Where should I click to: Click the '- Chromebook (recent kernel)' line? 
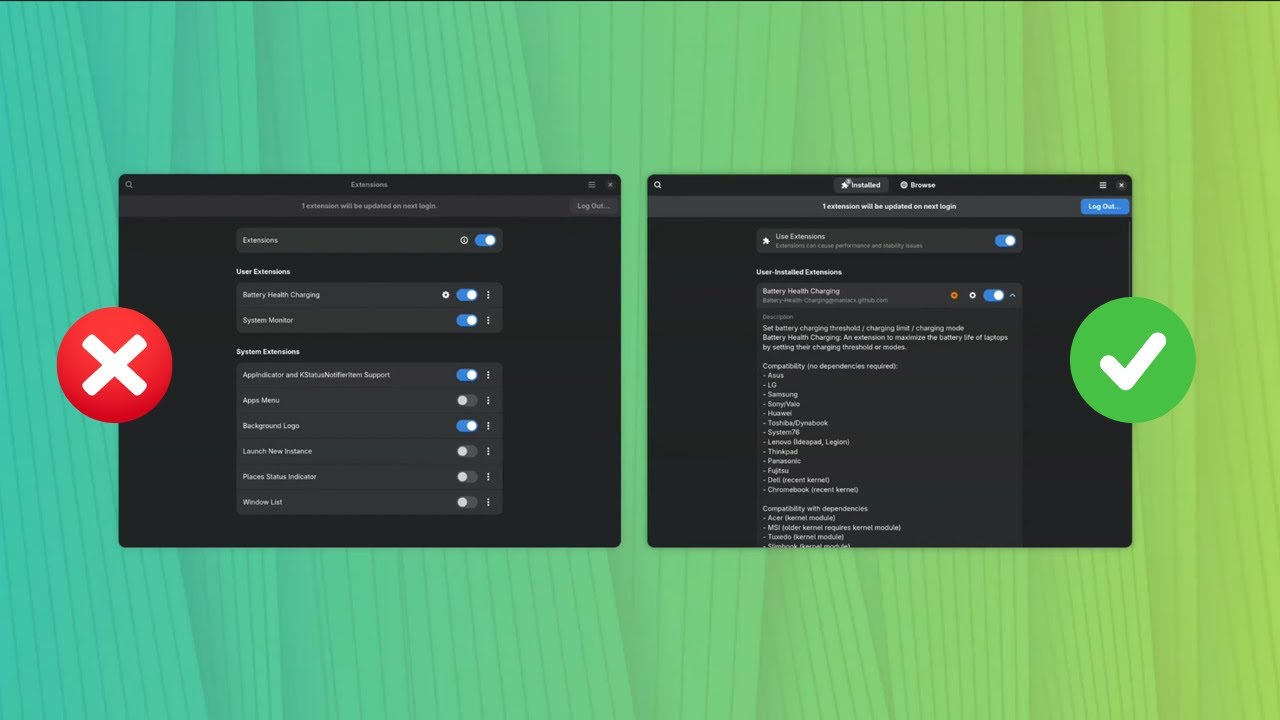coord(810,490)
